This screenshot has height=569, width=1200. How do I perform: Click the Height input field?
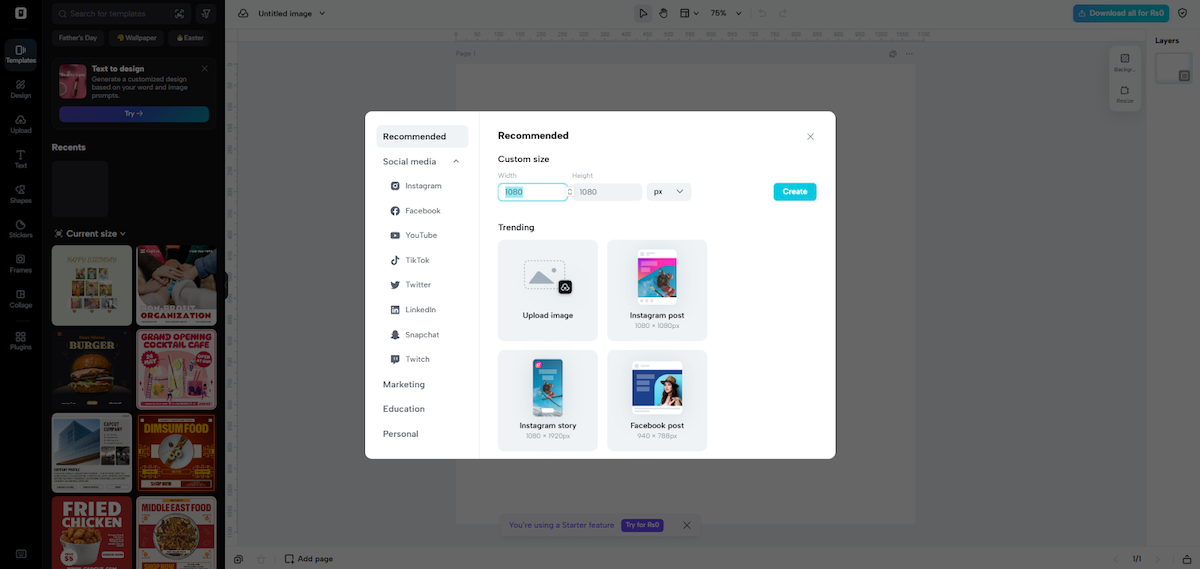coord(606,192)
